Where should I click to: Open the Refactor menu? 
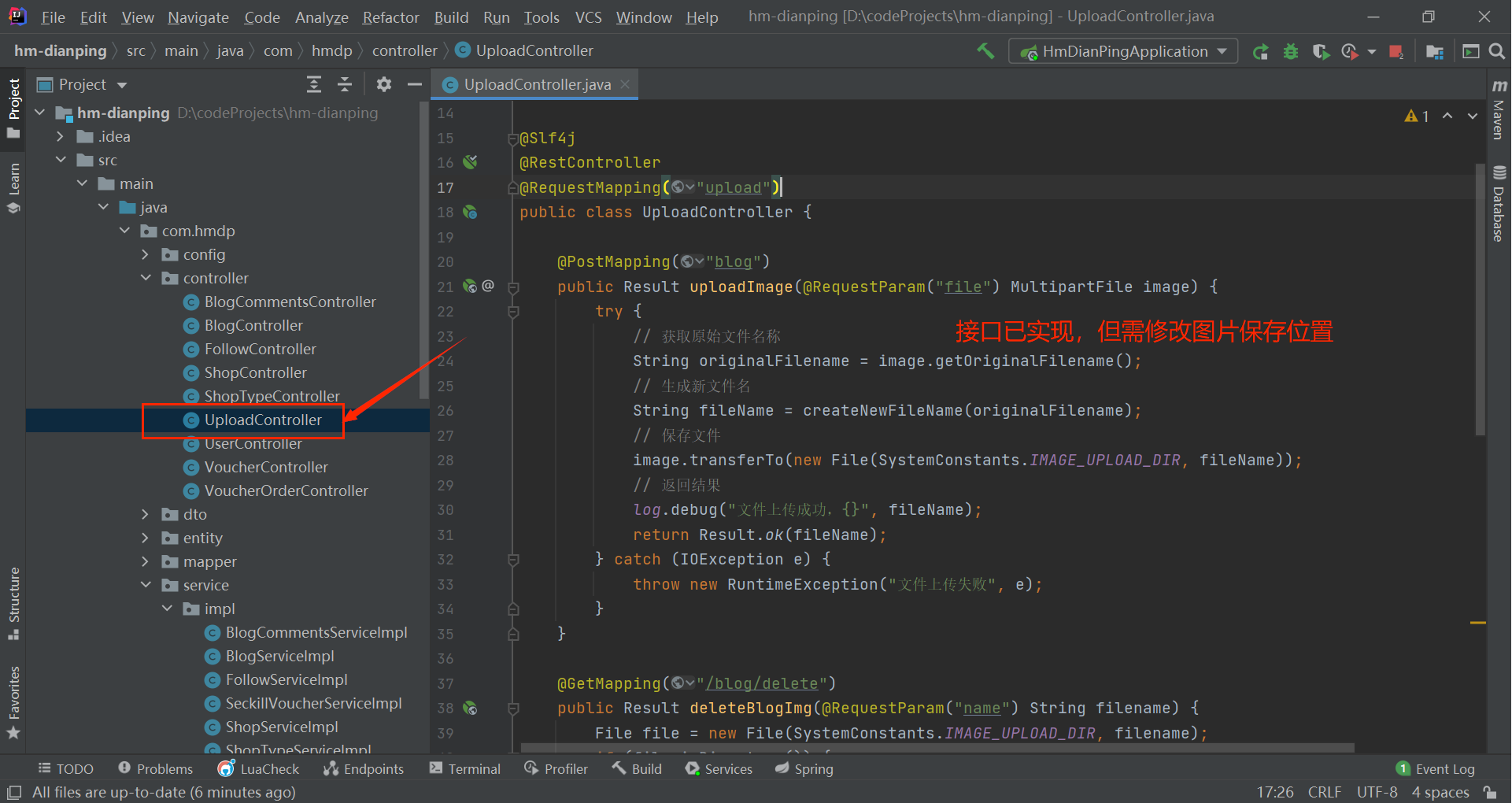390,17
